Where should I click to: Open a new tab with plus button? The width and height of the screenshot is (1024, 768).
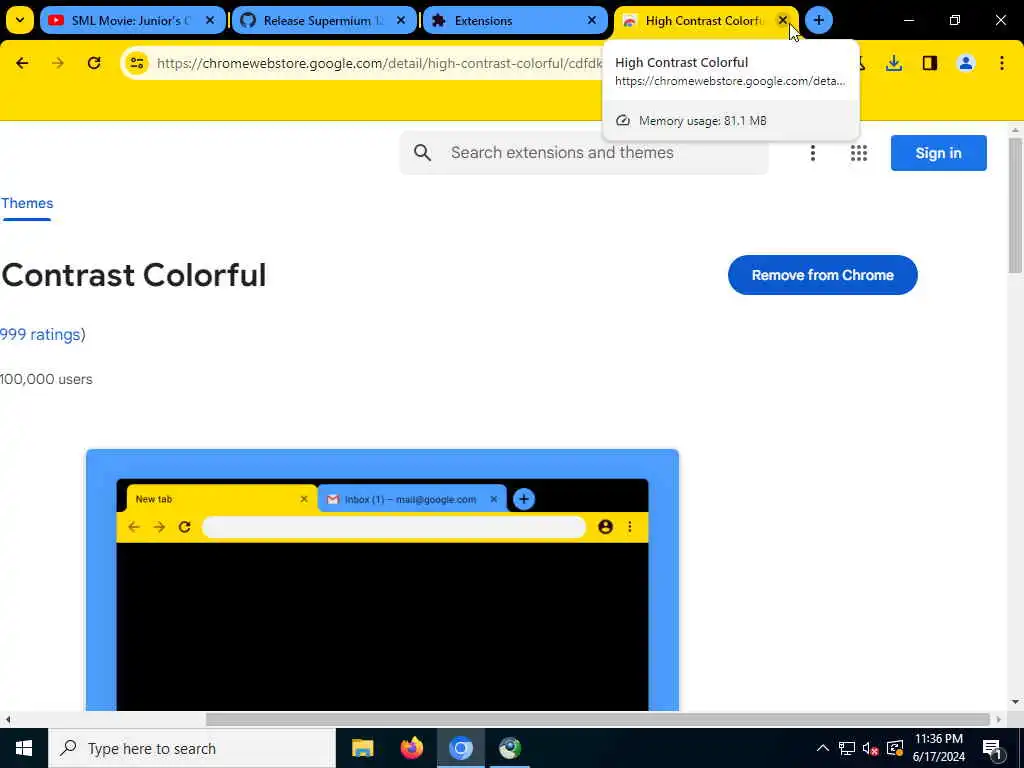819,20
